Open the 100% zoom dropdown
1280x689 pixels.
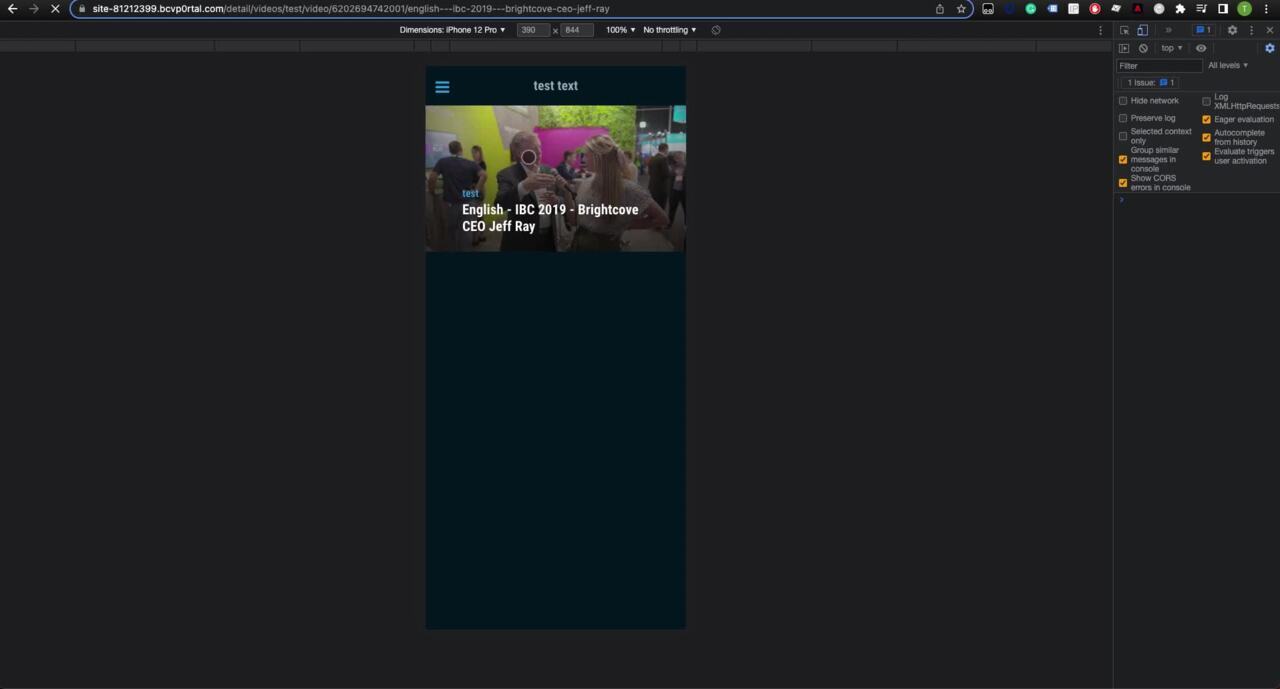click(620, 30)
